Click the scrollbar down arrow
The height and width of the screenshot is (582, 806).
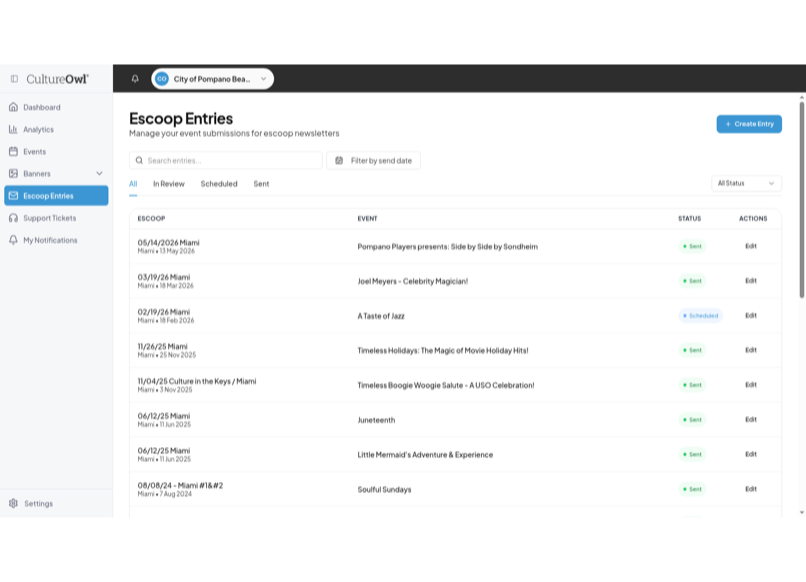[801, 512]
